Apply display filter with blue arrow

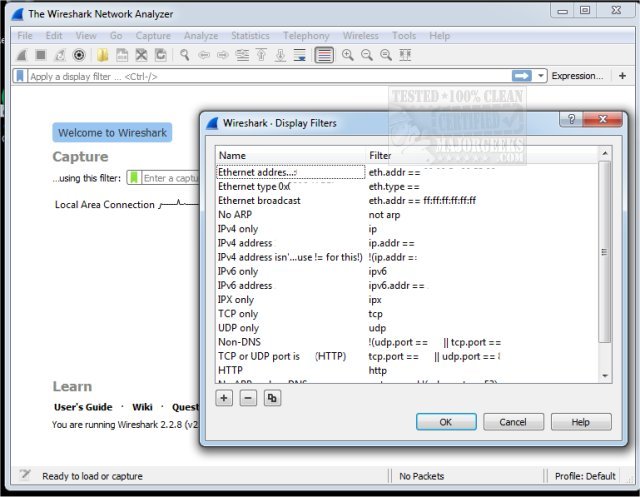click(522, 75)
